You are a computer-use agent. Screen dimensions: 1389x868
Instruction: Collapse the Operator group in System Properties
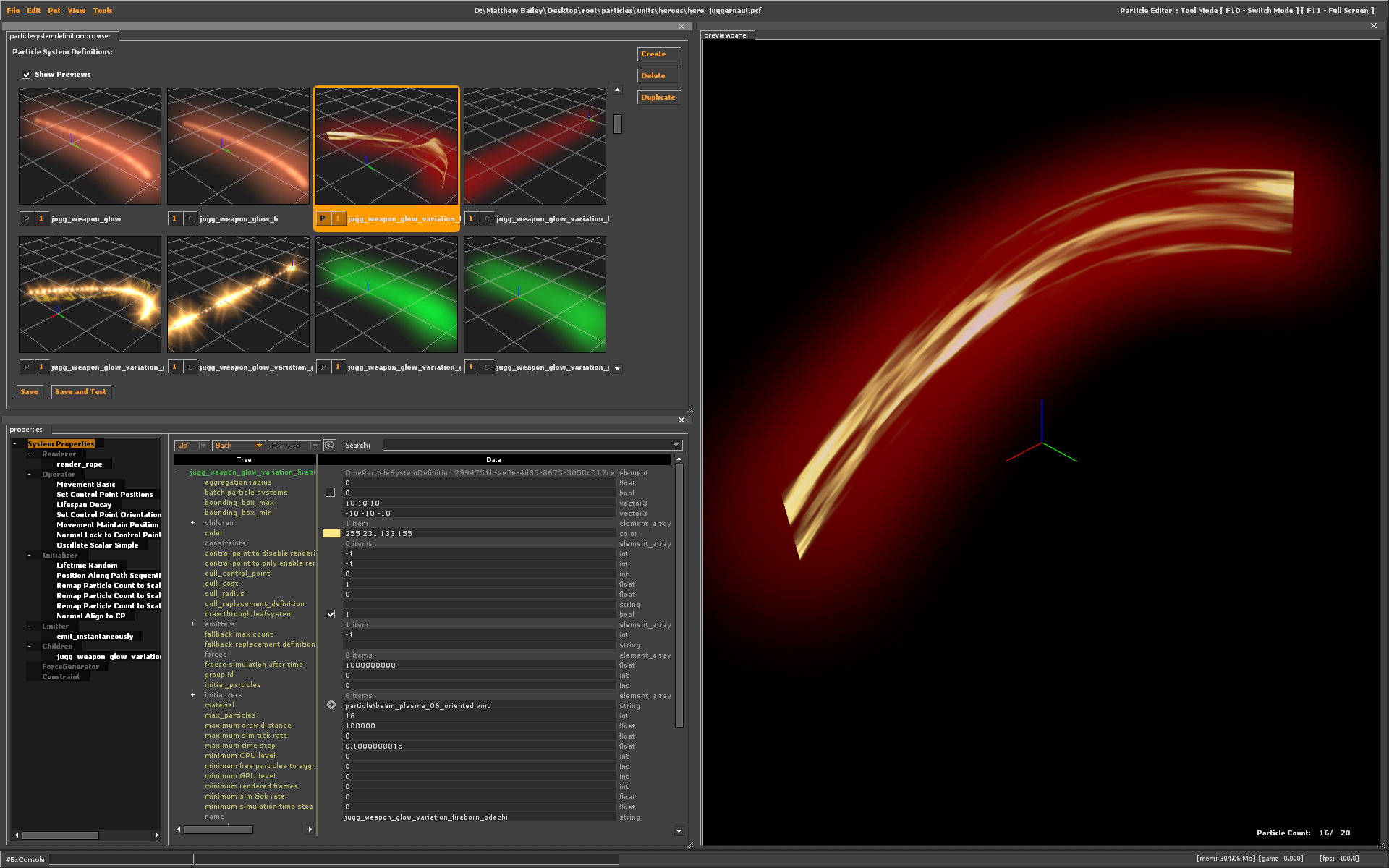29,475
